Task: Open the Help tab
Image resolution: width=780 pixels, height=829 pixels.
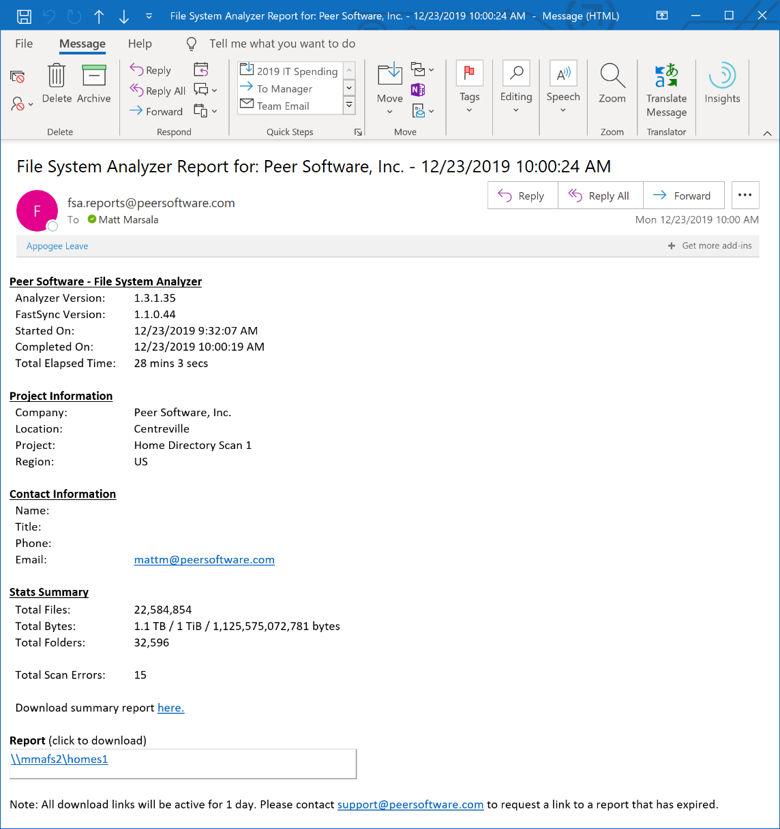Action: [140, 43]
